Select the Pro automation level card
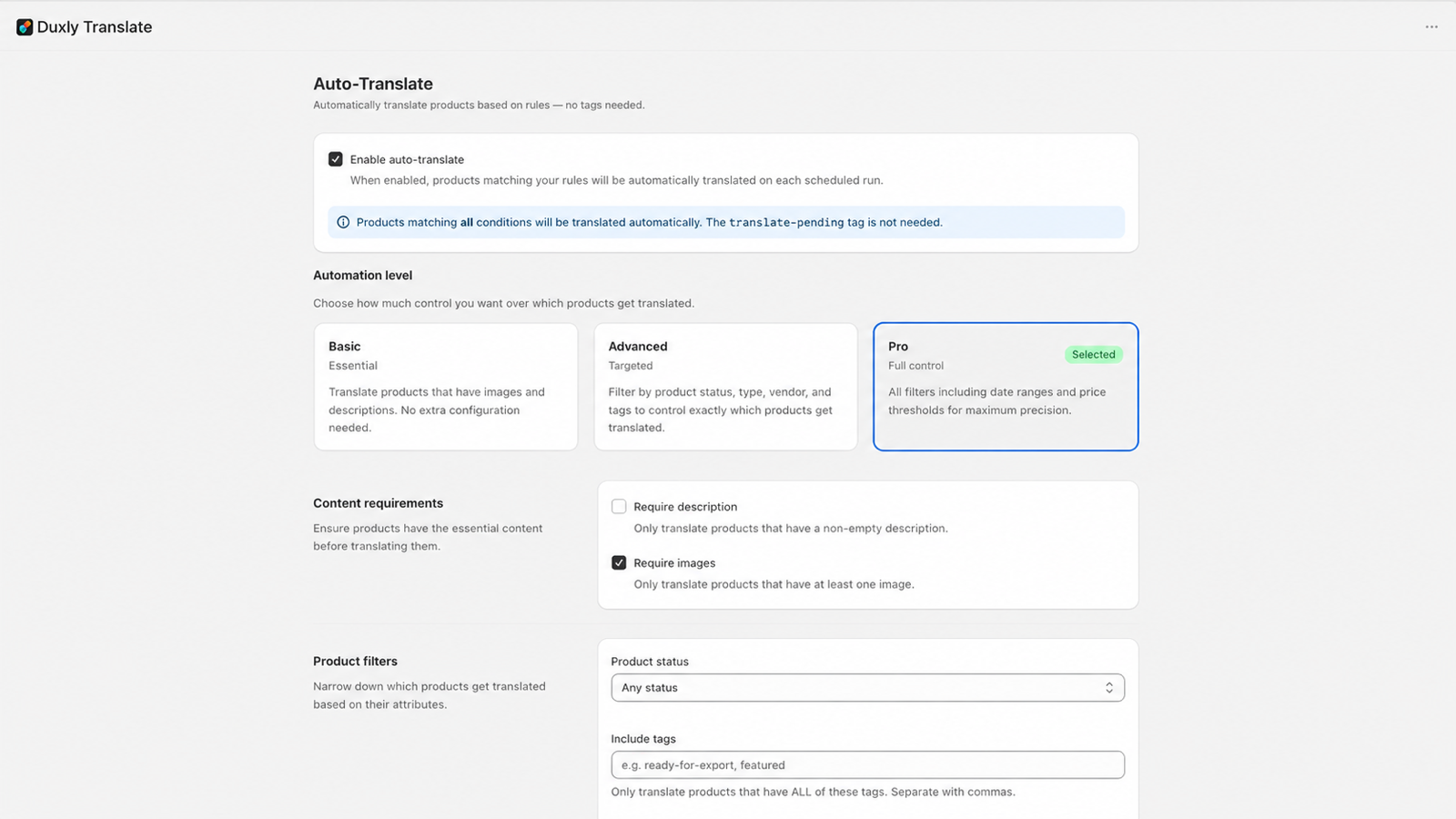Screen dimensions: 1456x819 click(x=1006, y=387)
